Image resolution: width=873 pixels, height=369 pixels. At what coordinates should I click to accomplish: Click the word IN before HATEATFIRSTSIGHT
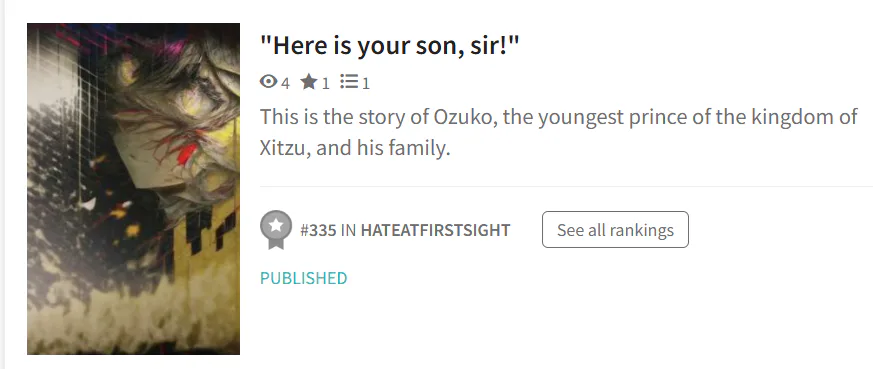349,230
